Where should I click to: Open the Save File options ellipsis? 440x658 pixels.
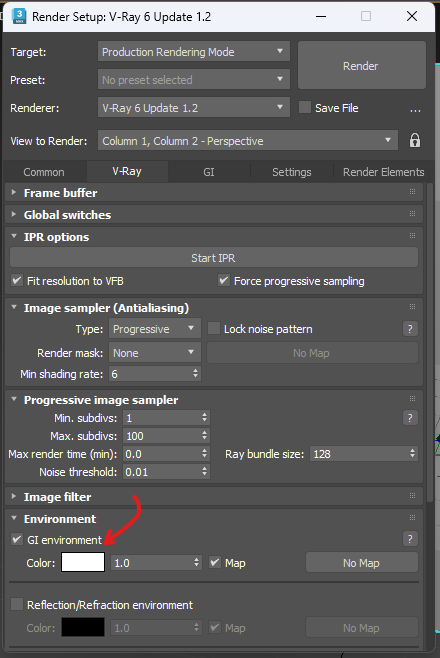click(x=415, y=109)
